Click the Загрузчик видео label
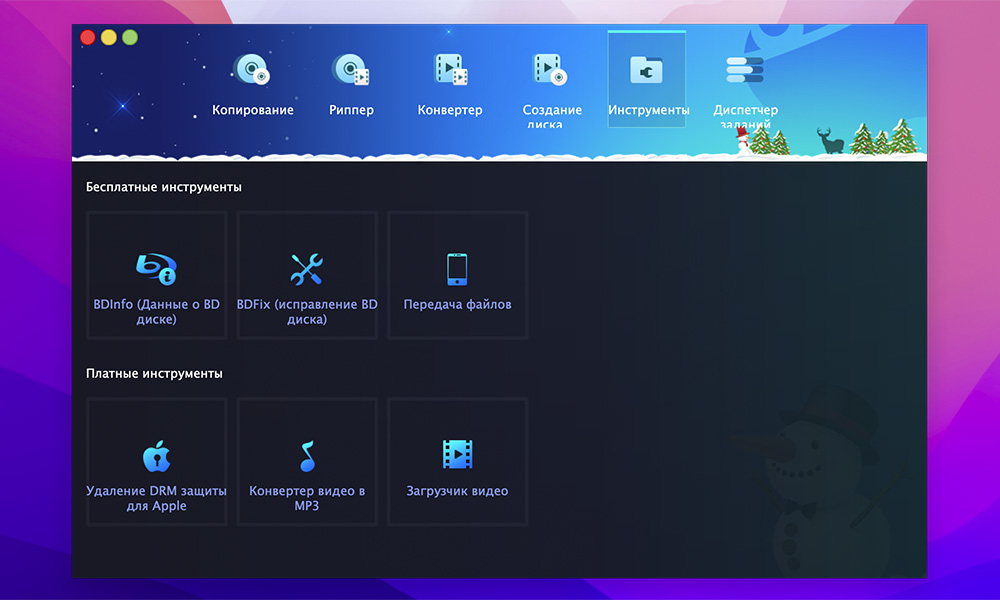 [457, 491]
